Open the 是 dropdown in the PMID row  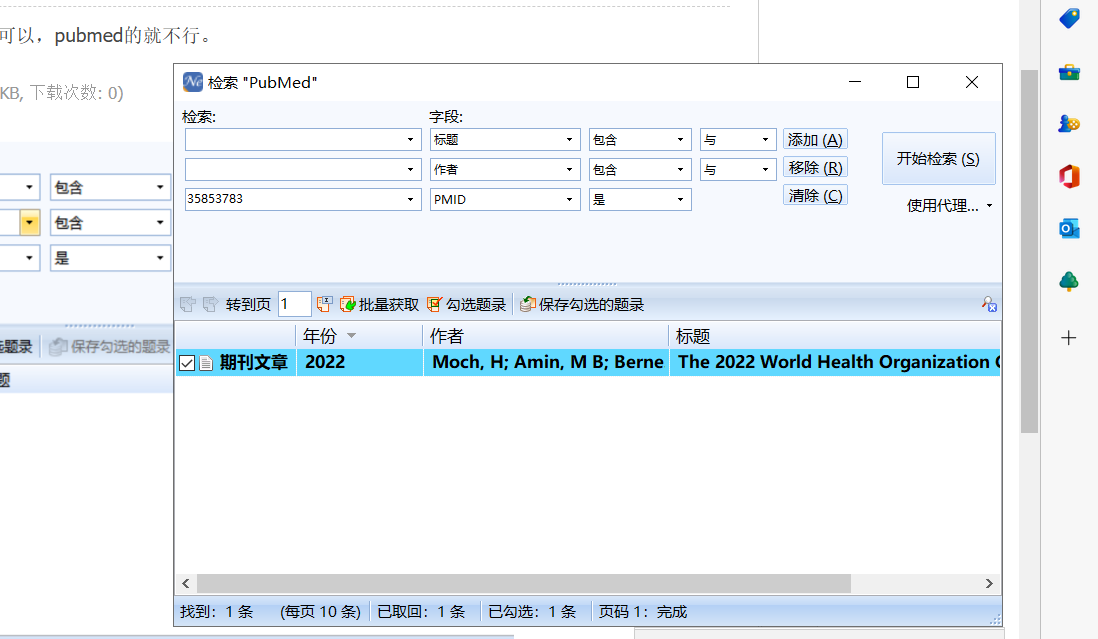click(x=680, y=199)
